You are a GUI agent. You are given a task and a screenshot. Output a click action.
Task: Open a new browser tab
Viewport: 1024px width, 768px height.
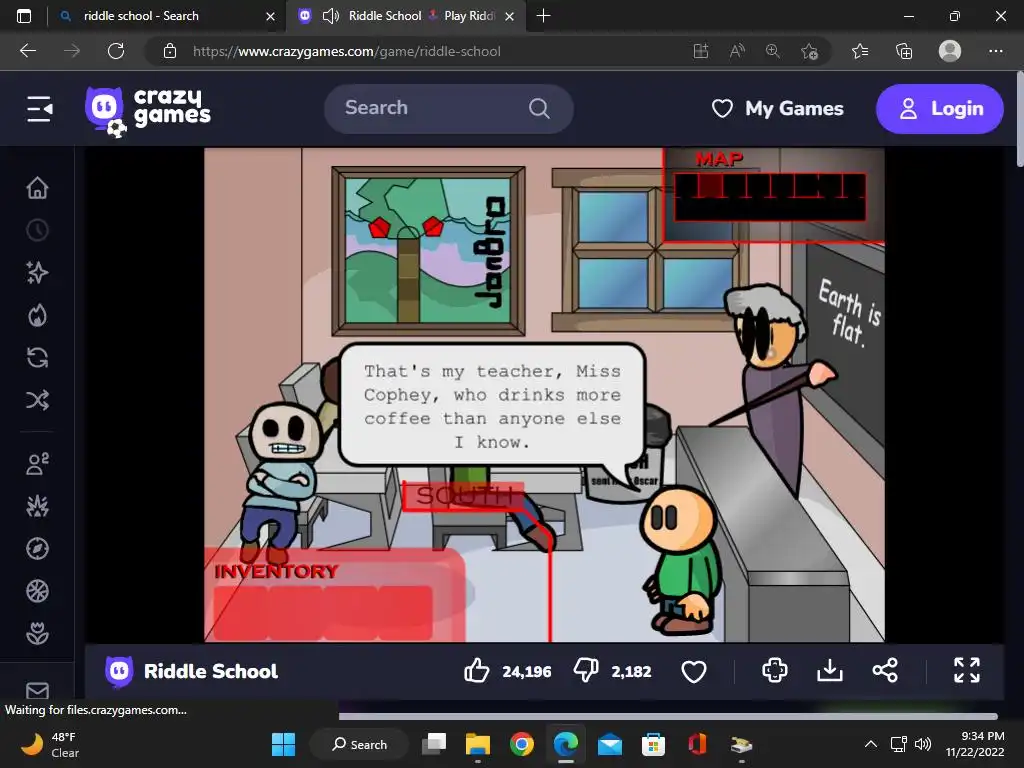(543, 16)
